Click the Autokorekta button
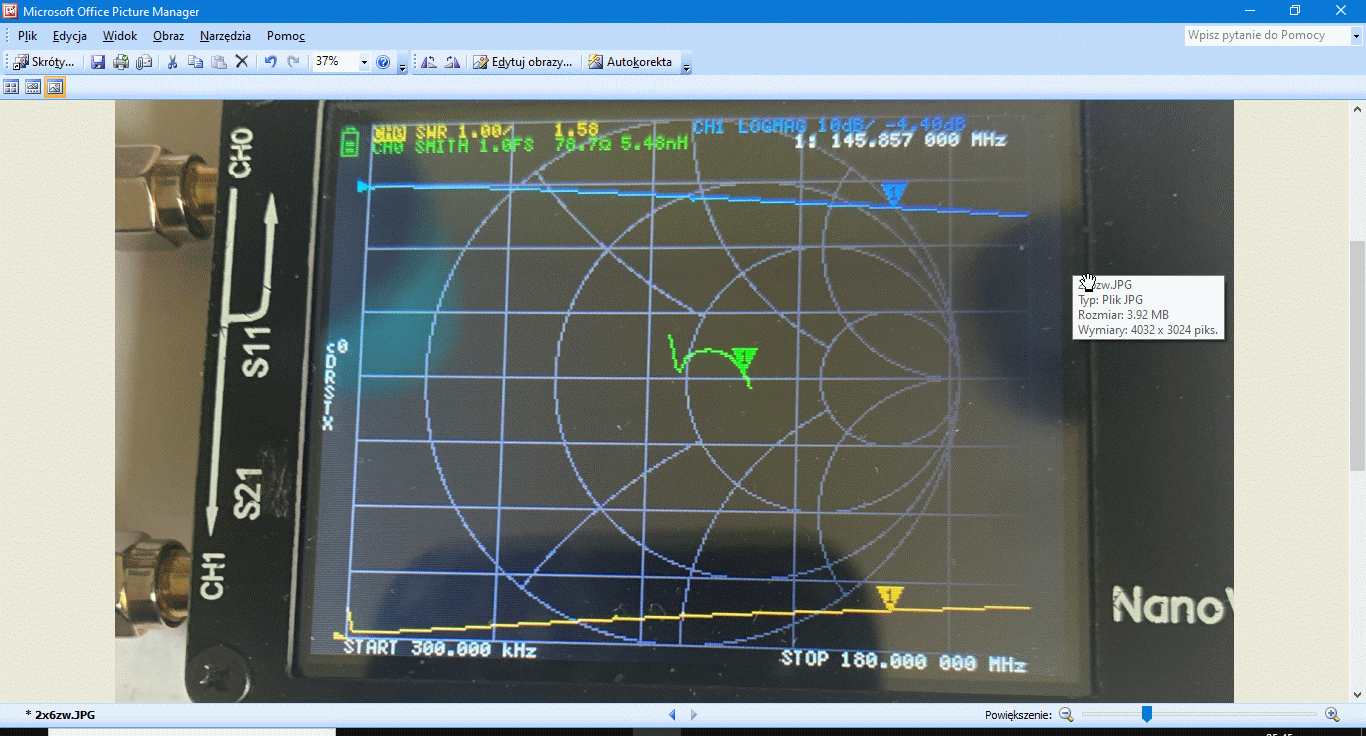The height and width of the screenshot is (736, 1366). (x=630, y=62)
